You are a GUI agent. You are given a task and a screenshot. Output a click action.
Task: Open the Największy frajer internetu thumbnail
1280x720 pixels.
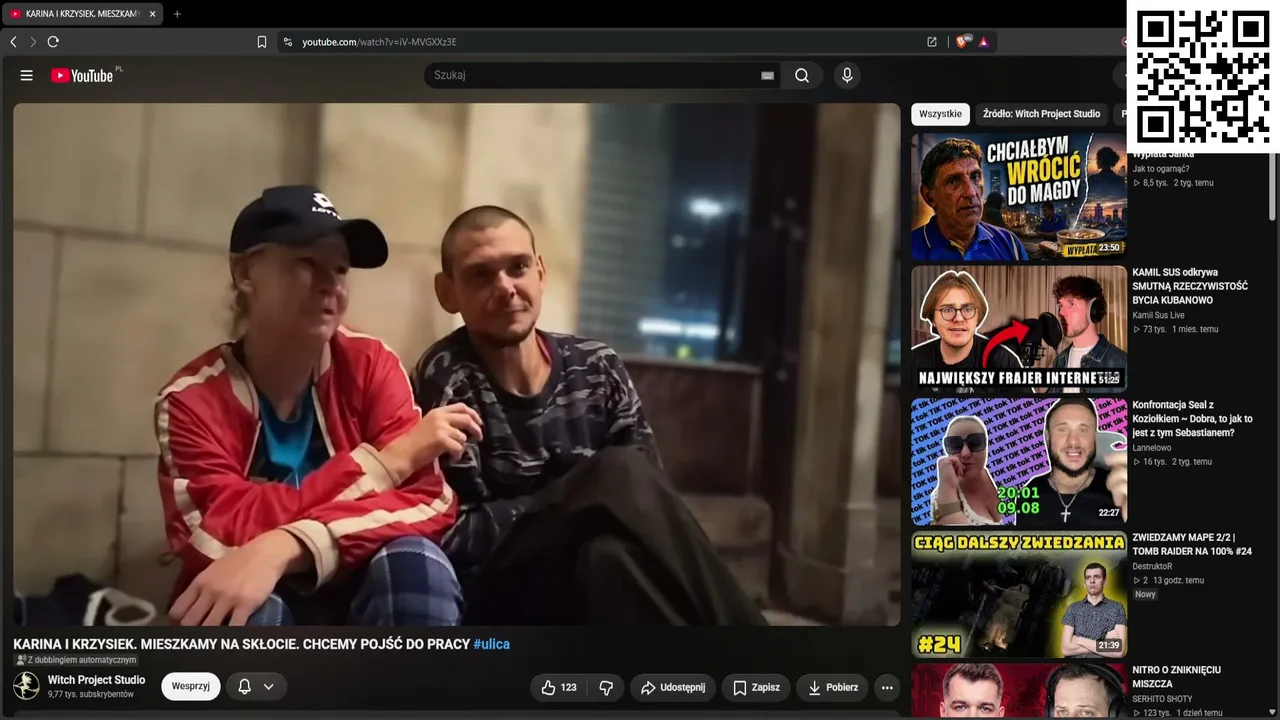[1019, 329]
